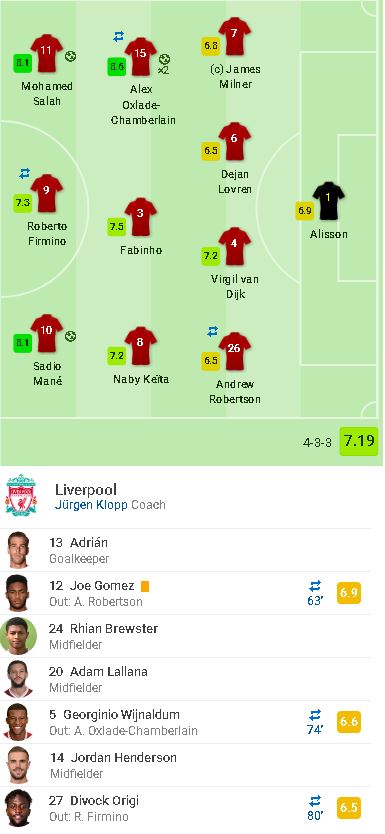Click the 80' substitution icon for Divock Origi
The image size is (385, 834).
coord(315,807)
